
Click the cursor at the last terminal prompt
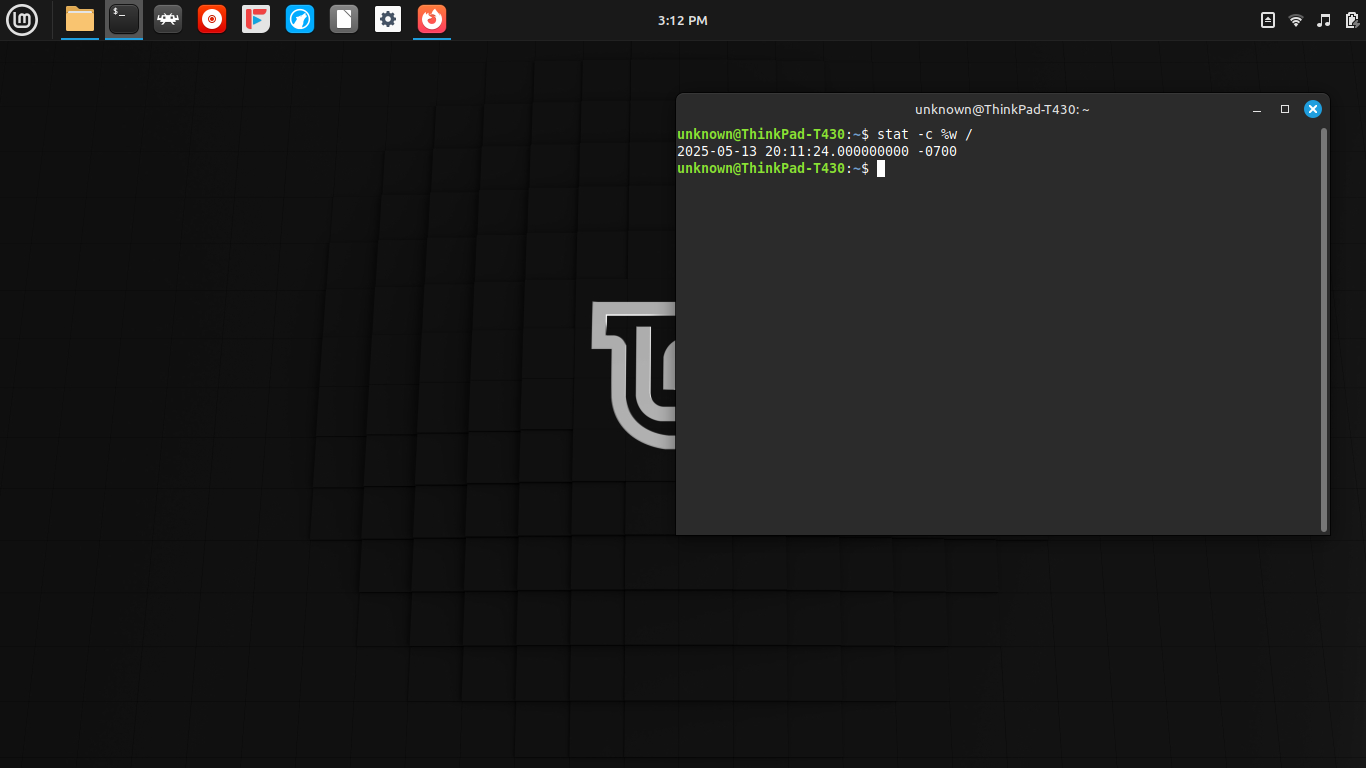tap(881, 168)
